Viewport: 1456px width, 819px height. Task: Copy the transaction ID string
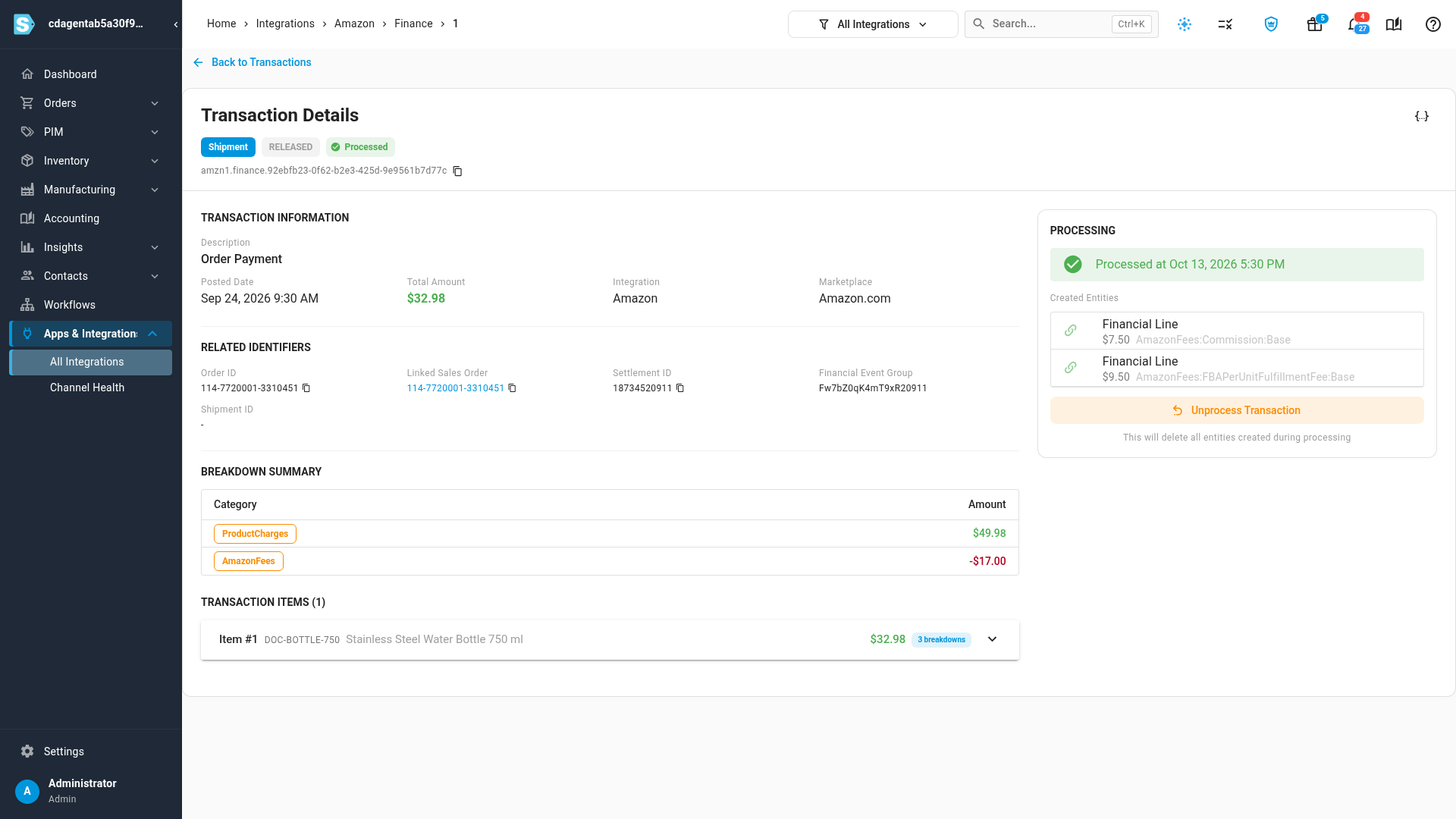point(457,171)
